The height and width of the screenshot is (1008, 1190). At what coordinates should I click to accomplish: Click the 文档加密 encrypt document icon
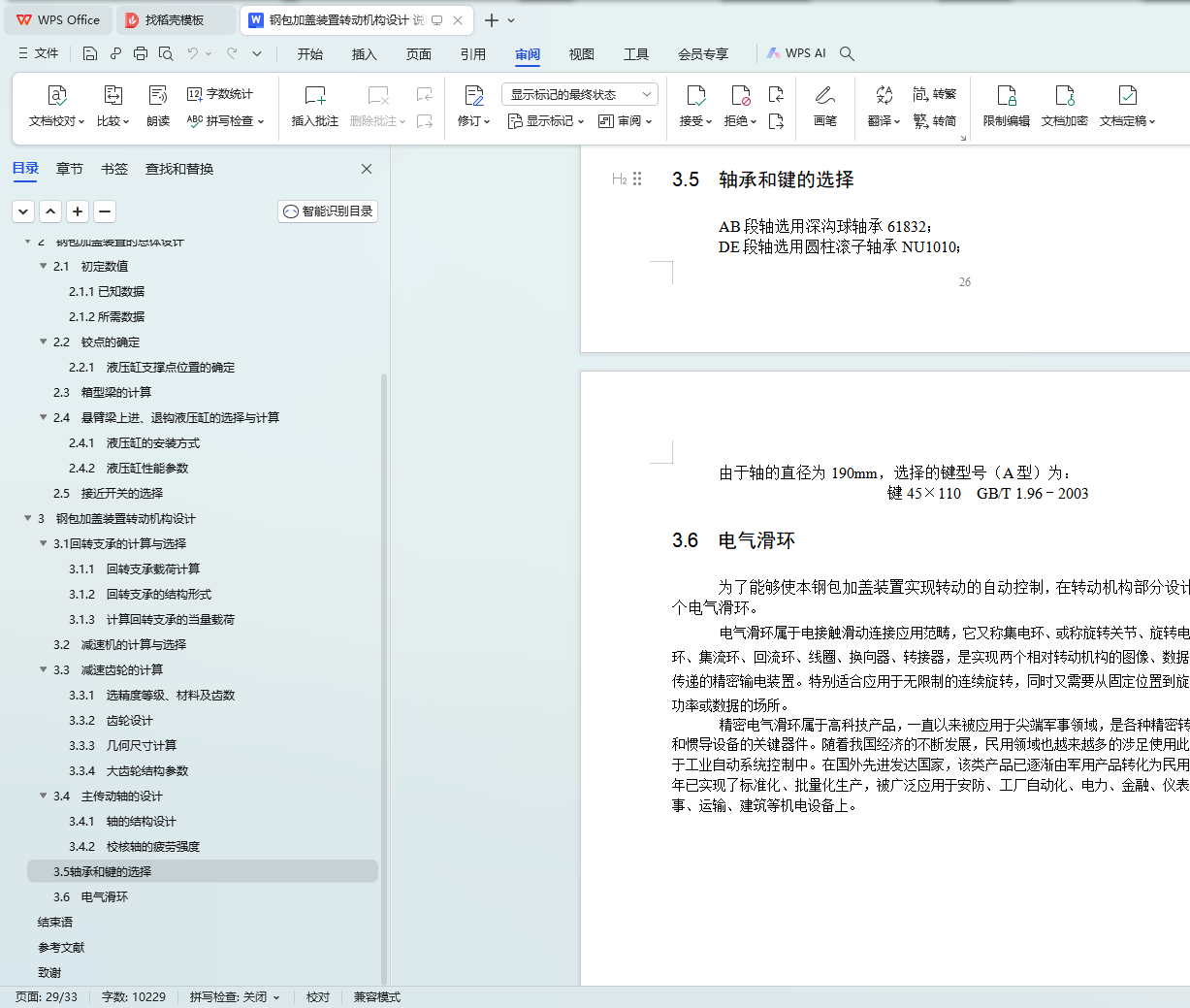click(1065, 106)
